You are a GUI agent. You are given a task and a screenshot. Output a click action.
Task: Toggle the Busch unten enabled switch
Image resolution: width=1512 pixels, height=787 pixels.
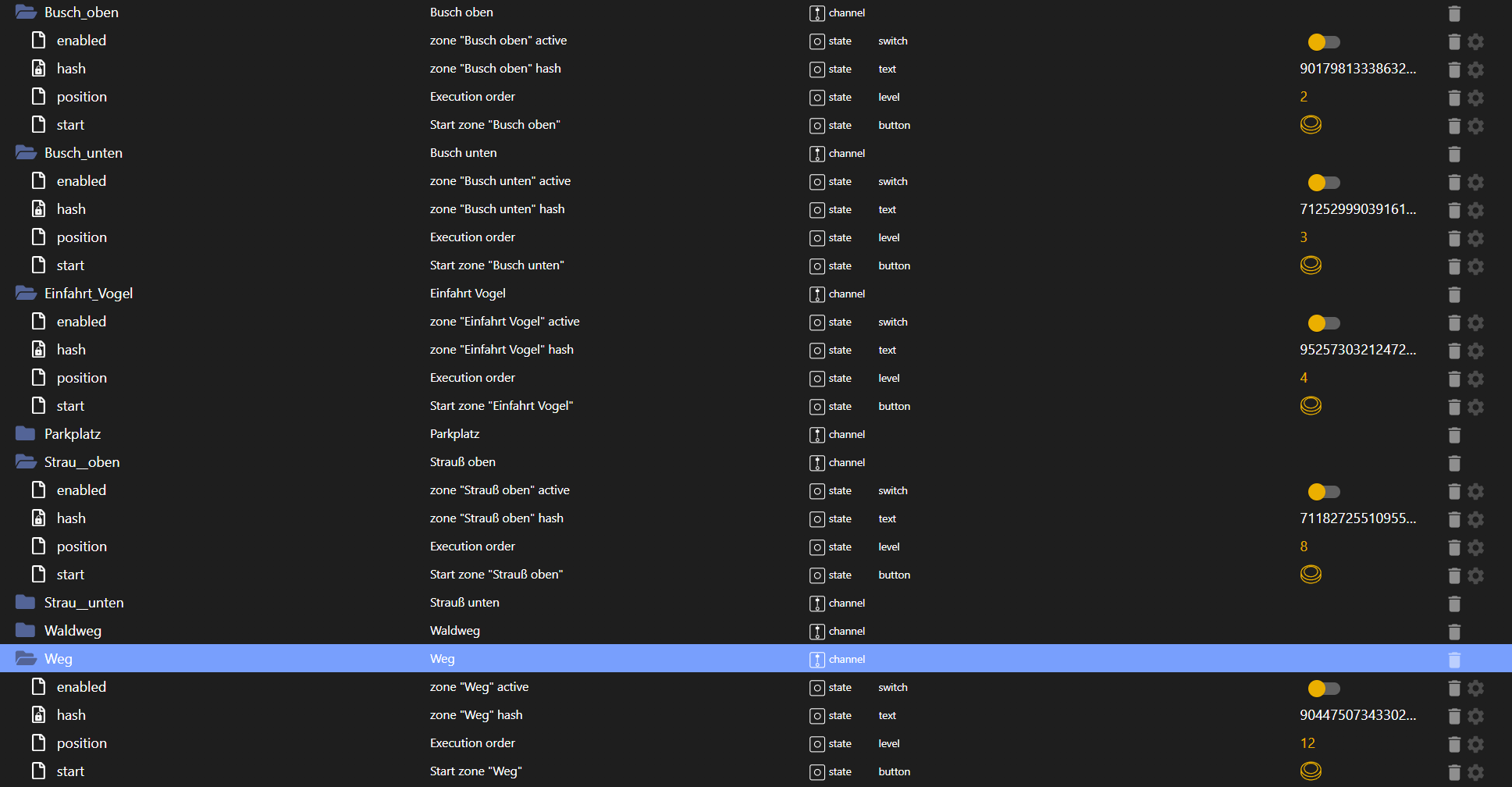coord(1323,182)
